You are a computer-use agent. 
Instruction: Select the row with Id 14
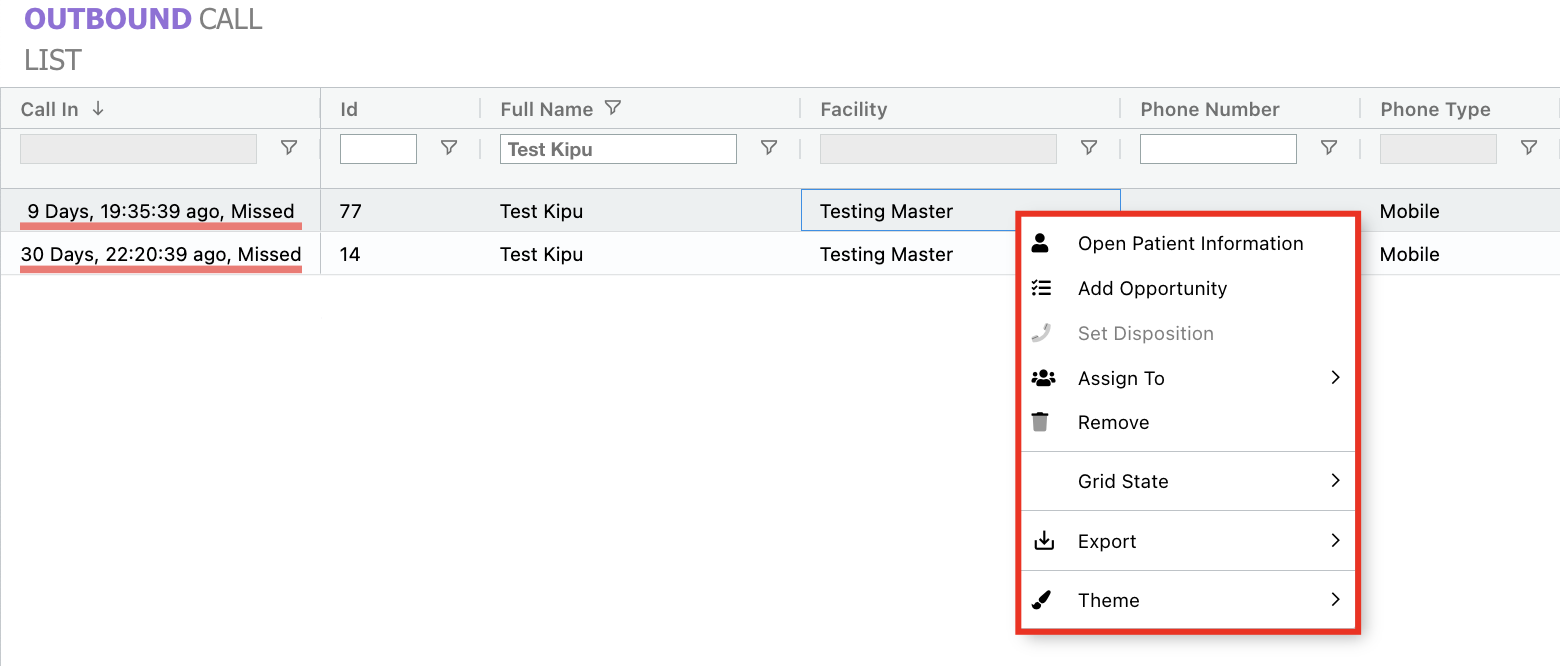[x=350, y=254]
